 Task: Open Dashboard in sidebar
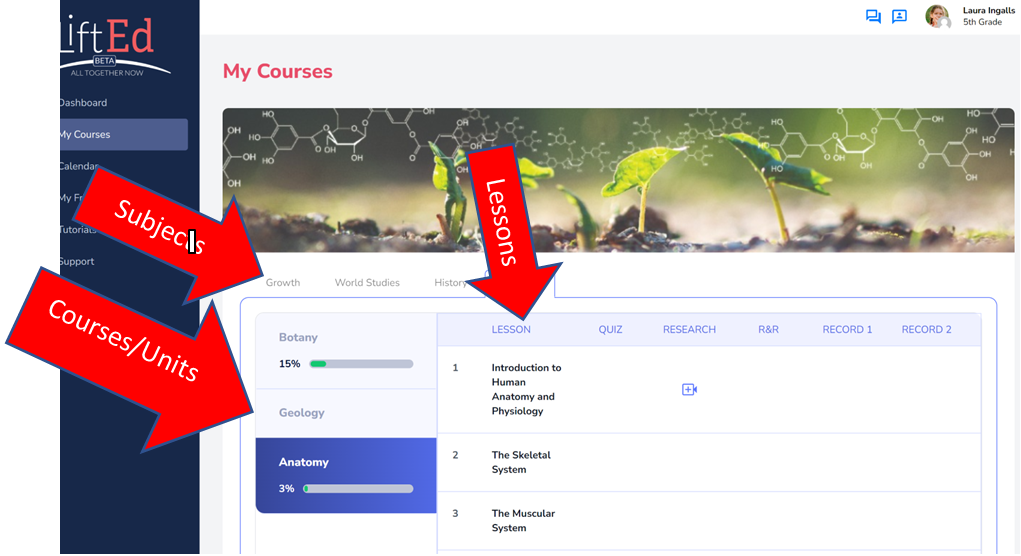tap(83, 103)
